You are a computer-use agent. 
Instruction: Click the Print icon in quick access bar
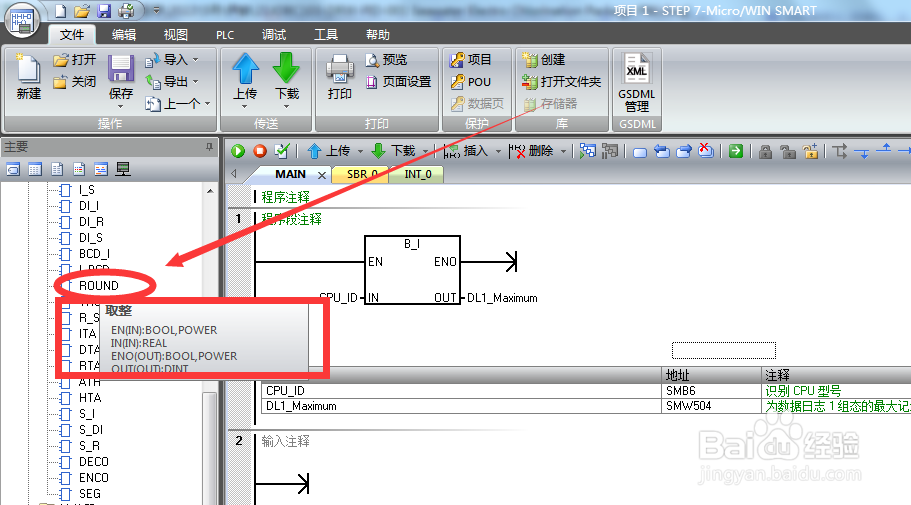pyautogui.click(x=127, y=10)
